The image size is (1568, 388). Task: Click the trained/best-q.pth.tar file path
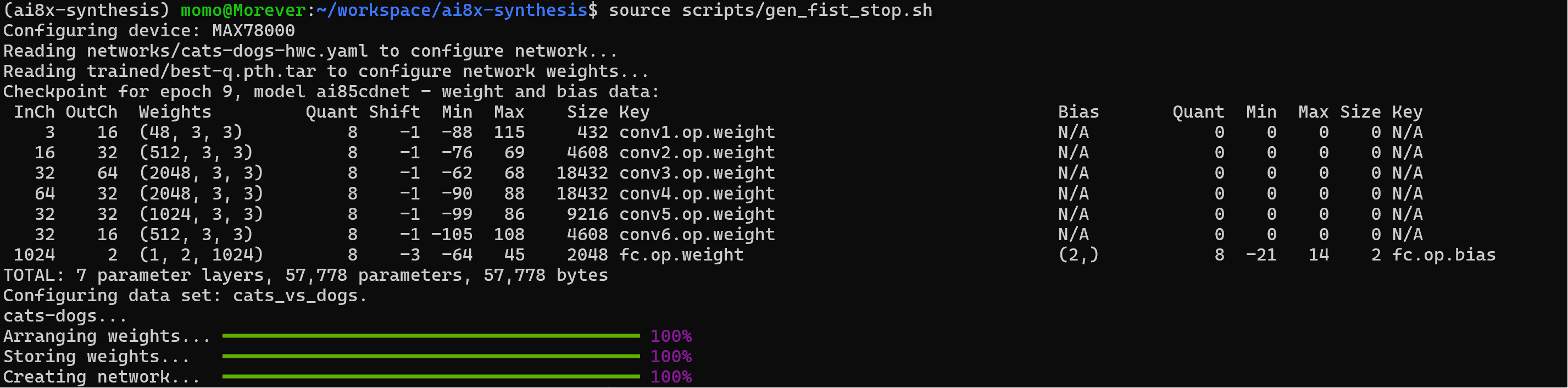tap(202, 72)
